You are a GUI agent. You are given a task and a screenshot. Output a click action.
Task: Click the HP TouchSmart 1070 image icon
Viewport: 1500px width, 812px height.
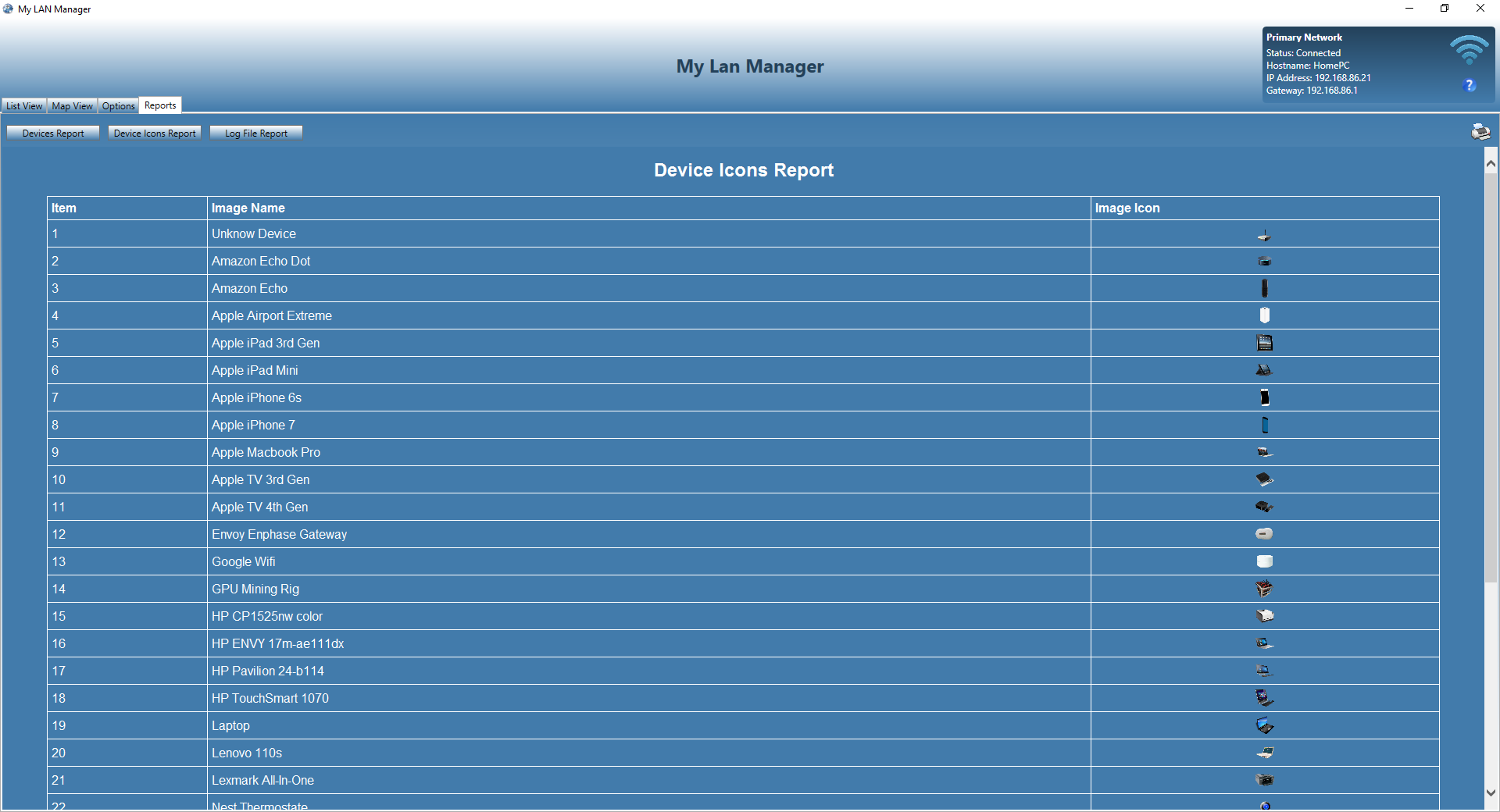pos(1264,698)
